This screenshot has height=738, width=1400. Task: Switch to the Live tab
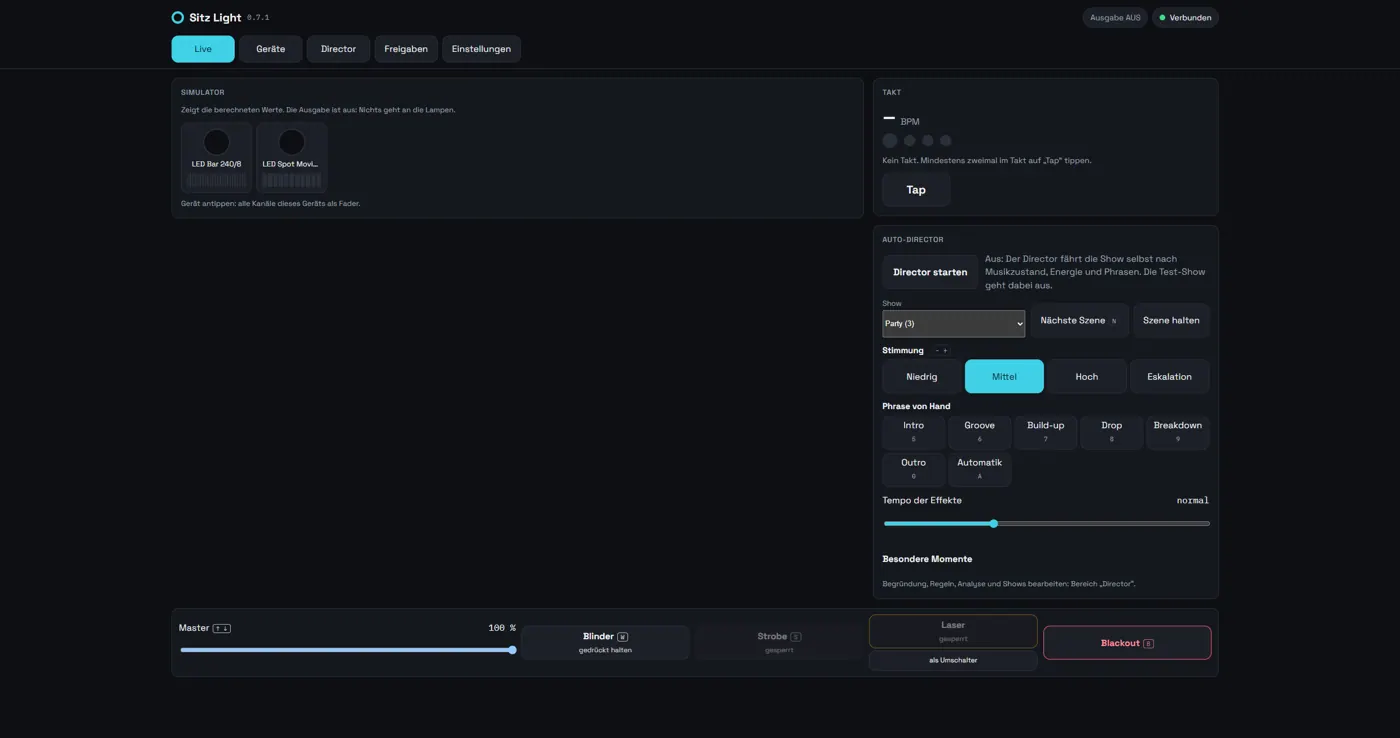[x=203, y=49]
